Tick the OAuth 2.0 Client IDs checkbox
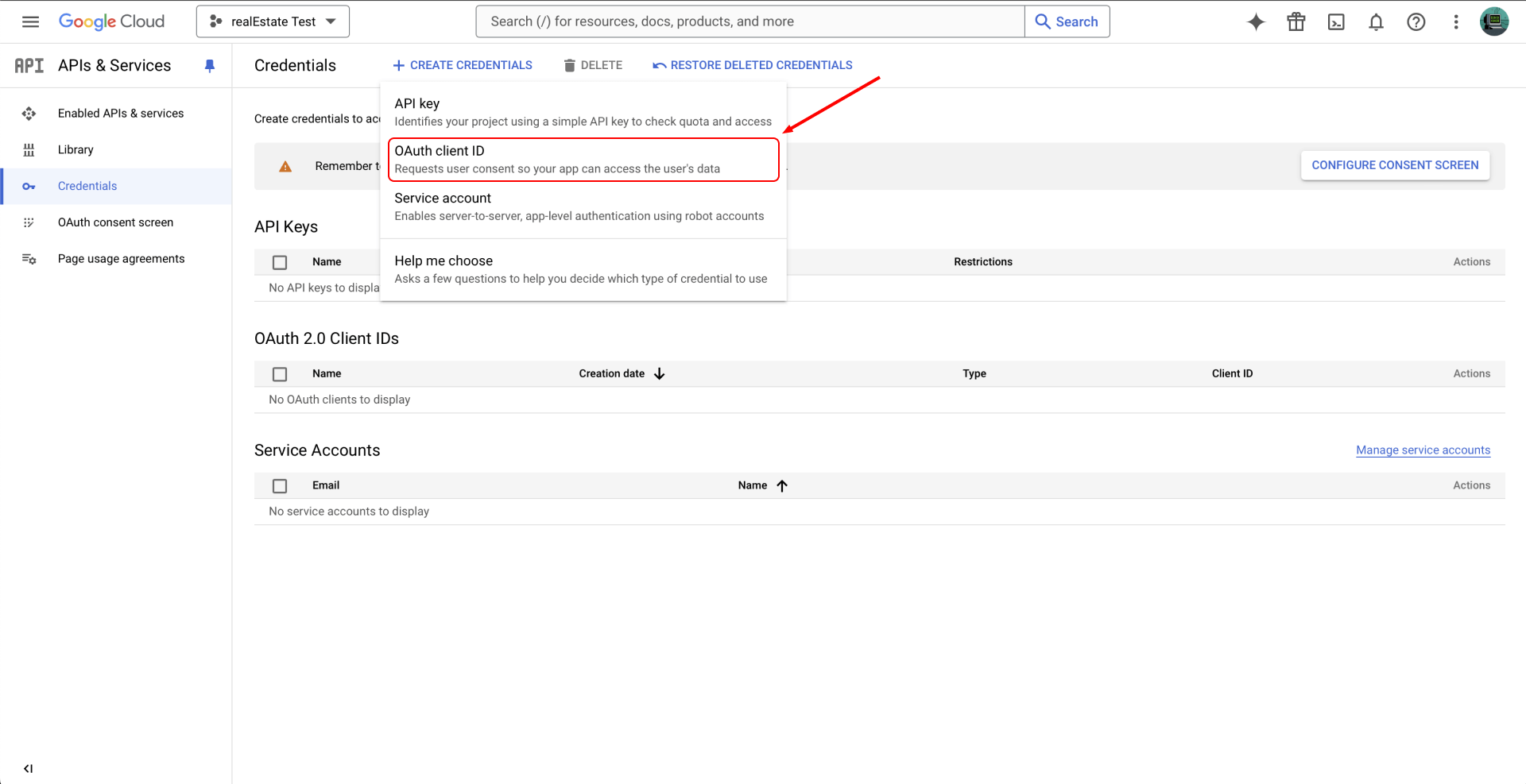This screenshot has width=1526, height=784. point(280,374)
